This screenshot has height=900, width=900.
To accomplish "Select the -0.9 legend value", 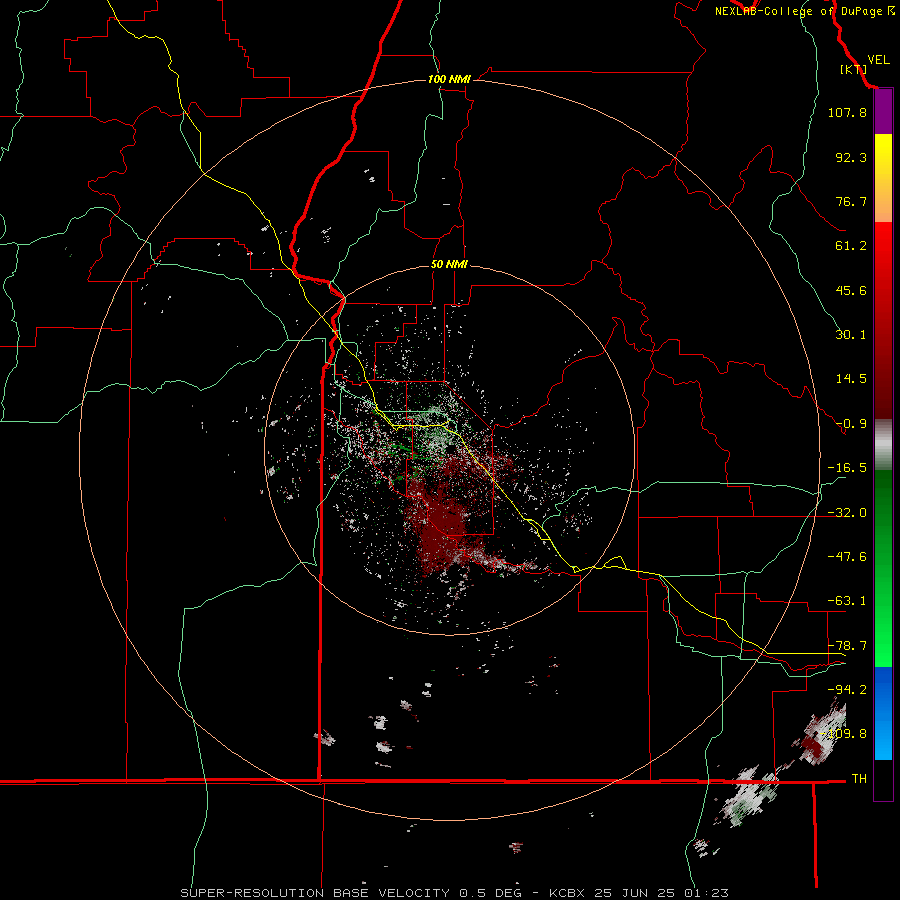I will pyautogui.click(x=851, y=424).
